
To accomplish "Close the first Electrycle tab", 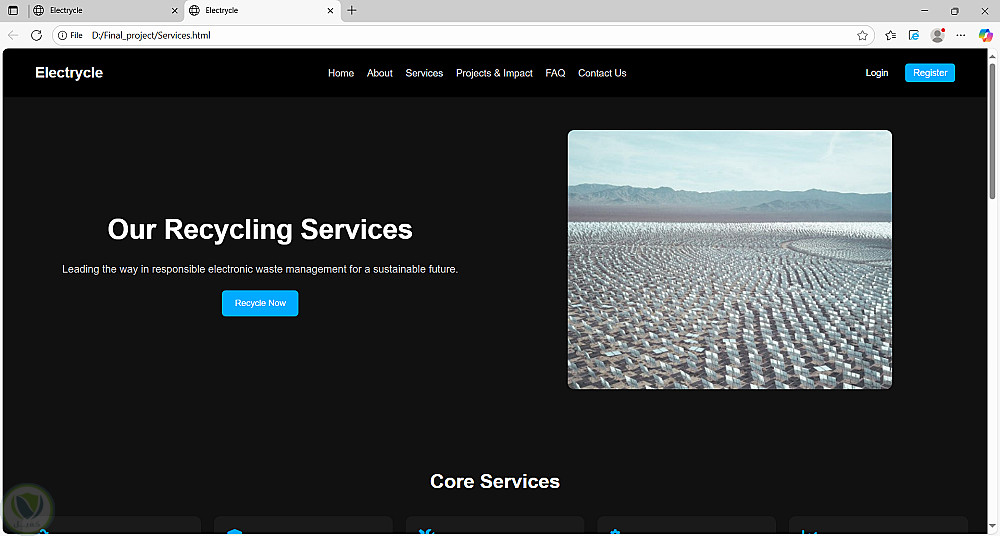I will point(175,10).
